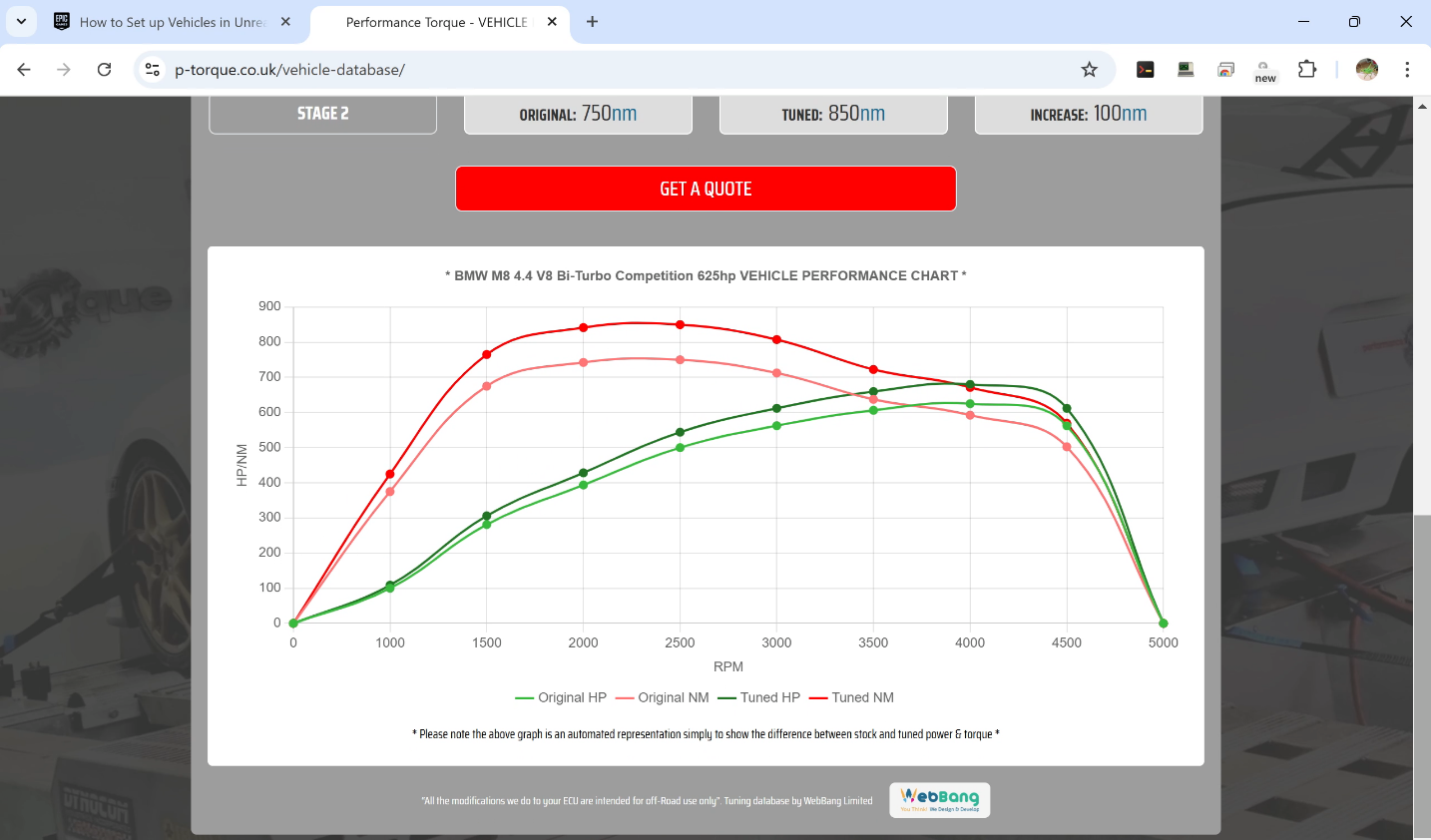Click the TUNED: 850nm box
Viewport: 1431px width, 840px height.
(x=833, y=114)
